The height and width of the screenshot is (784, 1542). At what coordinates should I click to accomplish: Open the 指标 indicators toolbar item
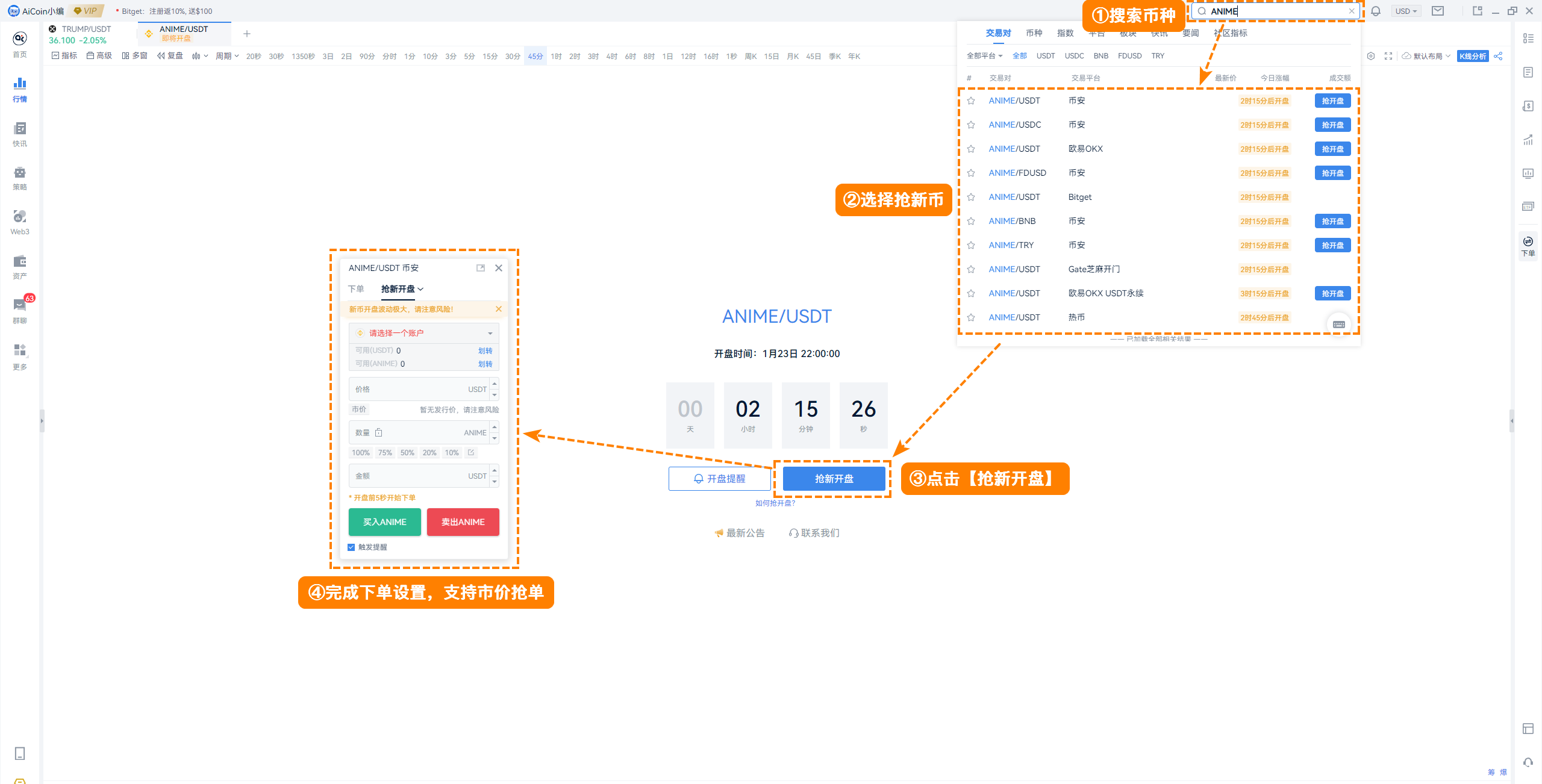[x=64, y=56]
